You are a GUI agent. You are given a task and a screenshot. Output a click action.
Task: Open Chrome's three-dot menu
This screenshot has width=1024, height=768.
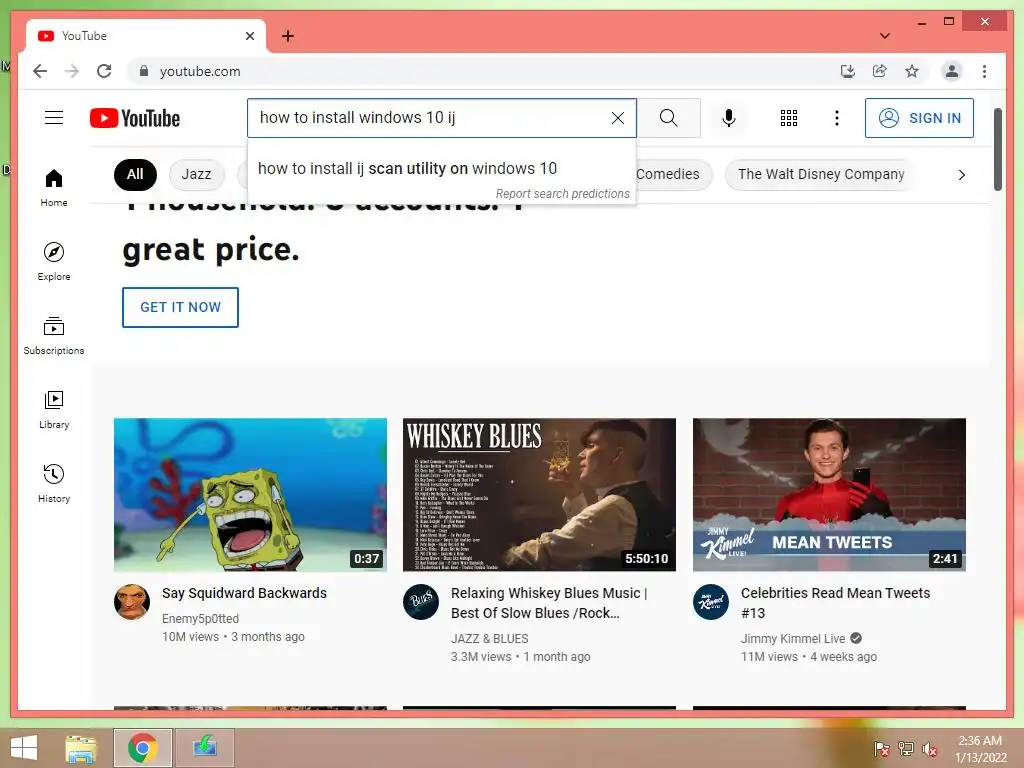point(984,71)
